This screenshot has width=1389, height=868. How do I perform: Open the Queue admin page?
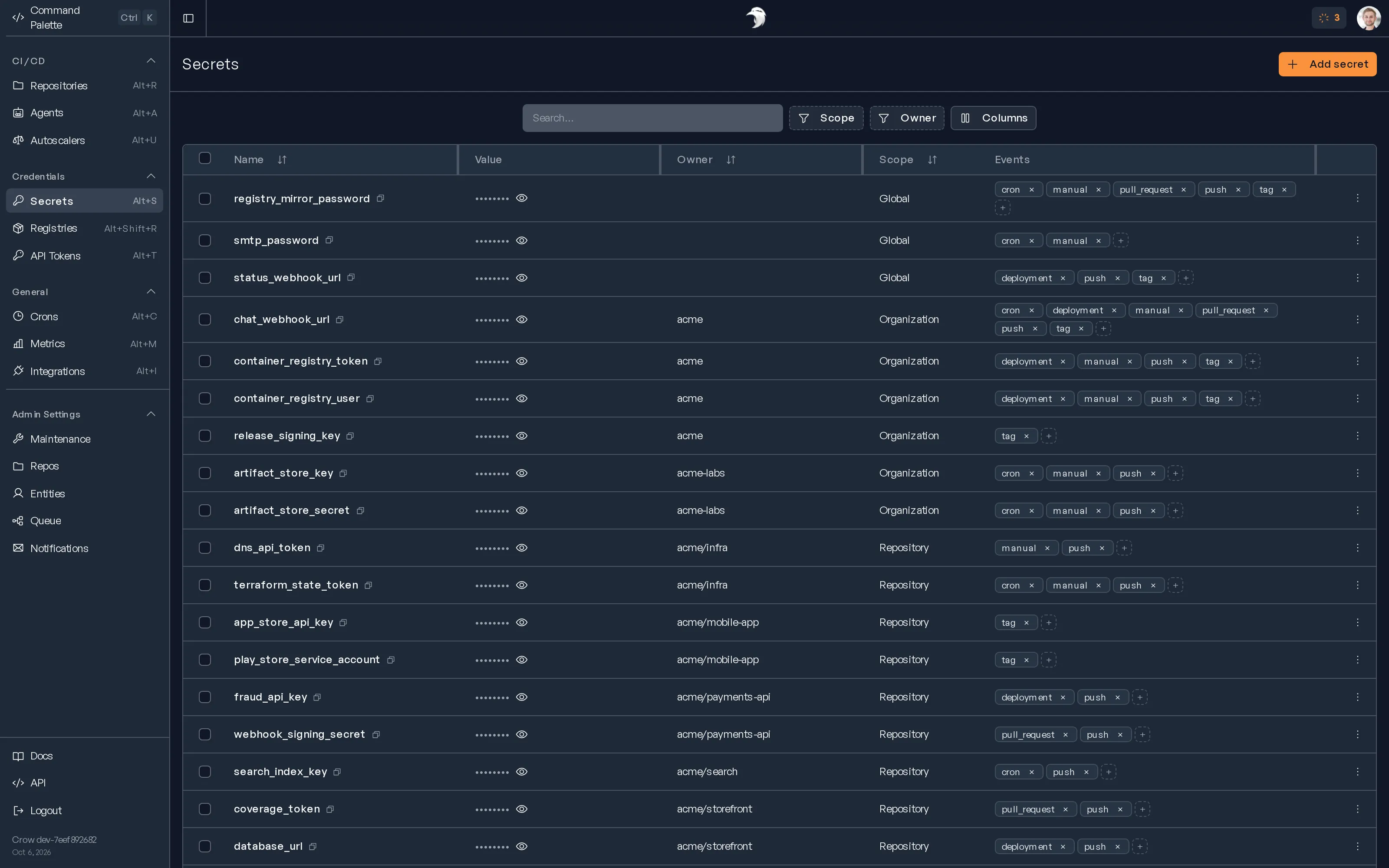click(x=84, y=521)
